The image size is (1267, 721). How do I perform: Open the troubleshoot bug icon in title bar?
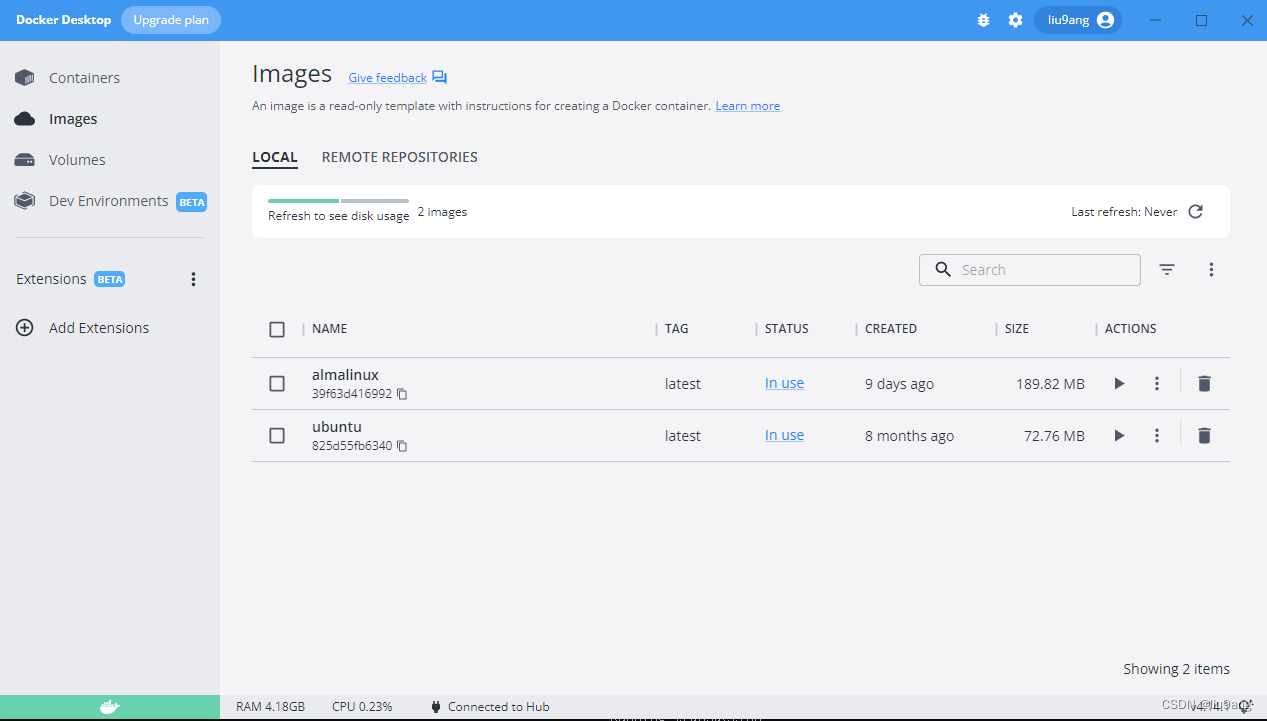coord(984,20)
